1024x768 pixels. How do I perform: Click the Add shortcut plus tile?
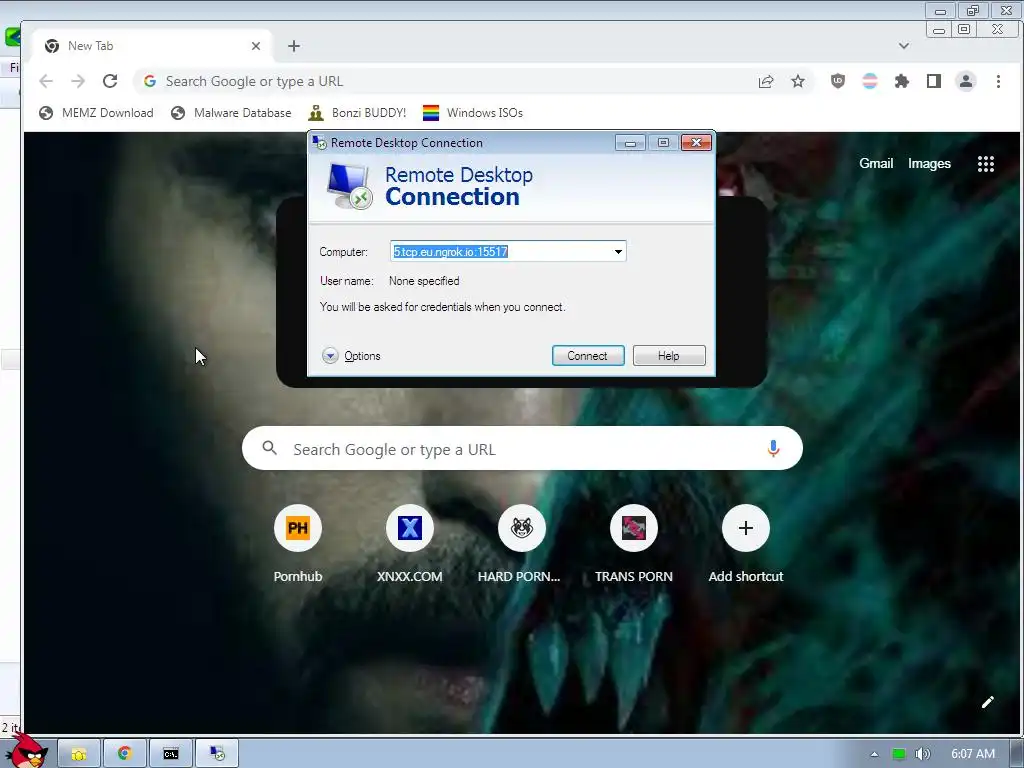[x=746, y=528]
